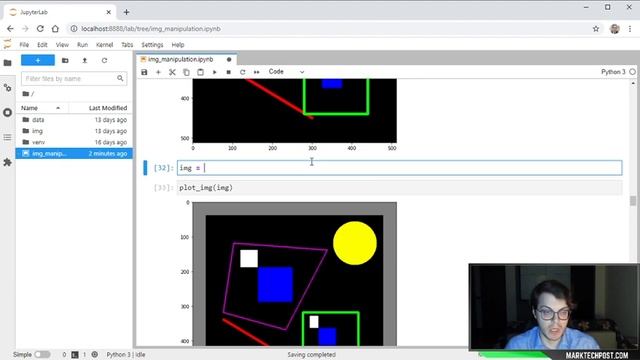Image resolution: width=640 pixels, height=360 pixels.
Task: Interrupt the kernel with the stop icon
Action: (x=229, y=72)
